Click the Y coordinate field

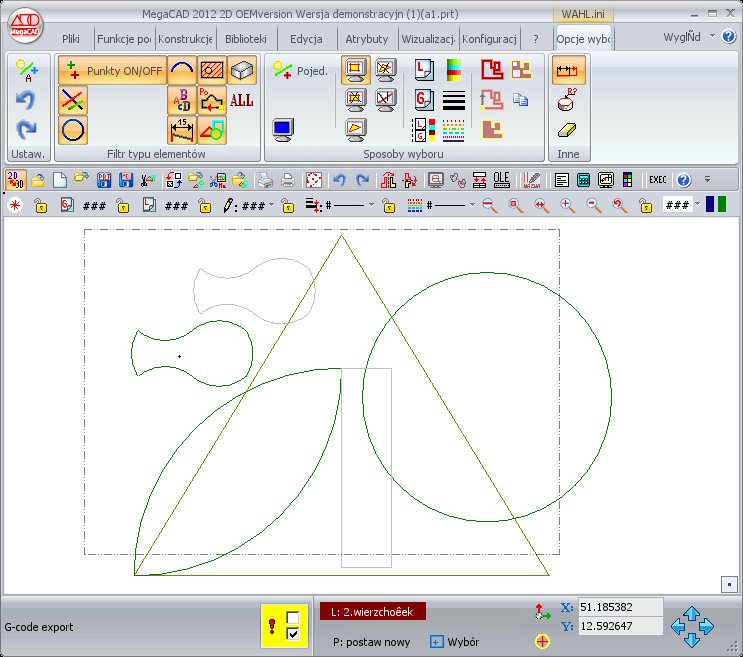(x=620, y=626)
